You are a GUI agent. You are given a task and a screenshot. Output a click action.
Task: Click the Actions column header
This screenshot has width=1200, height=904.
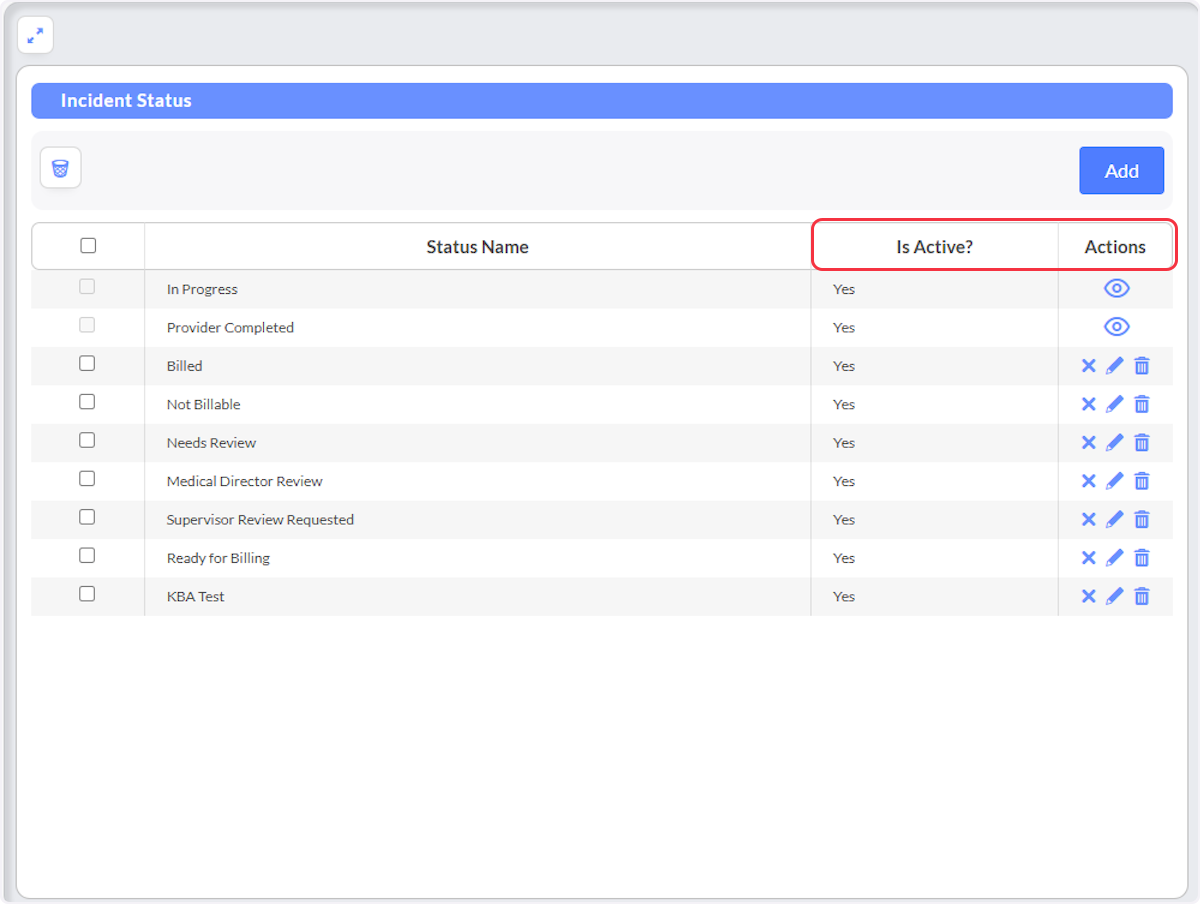[1115, 247]
